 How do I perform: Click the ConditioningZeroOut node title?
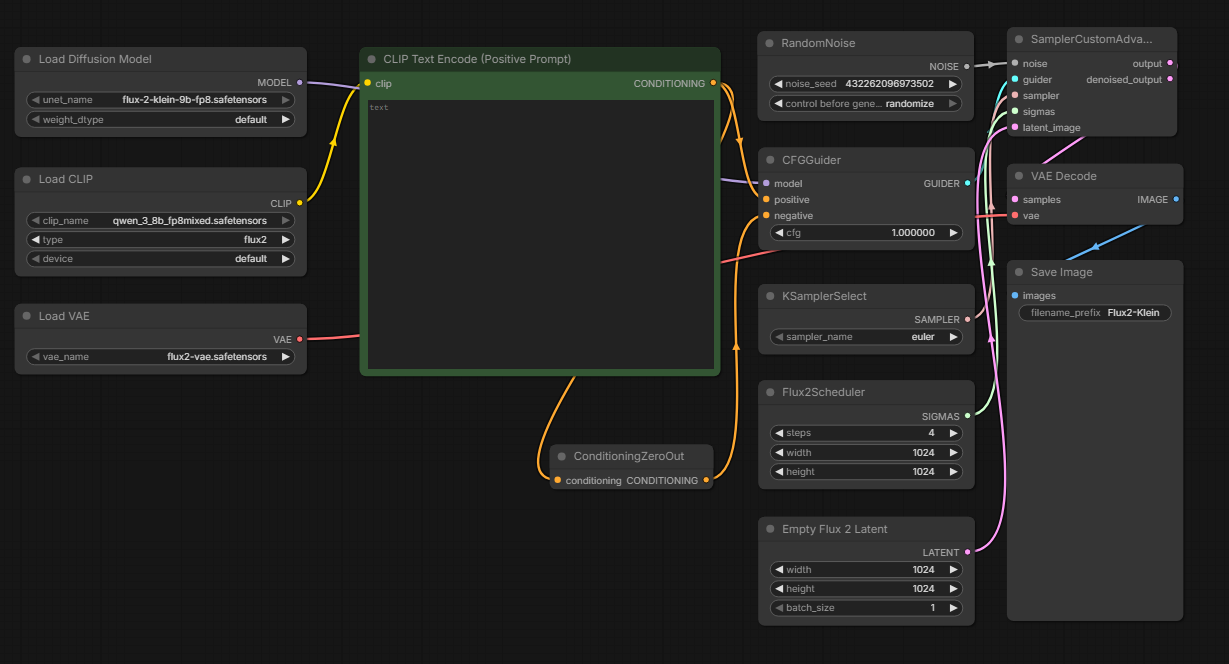(629, 457)
